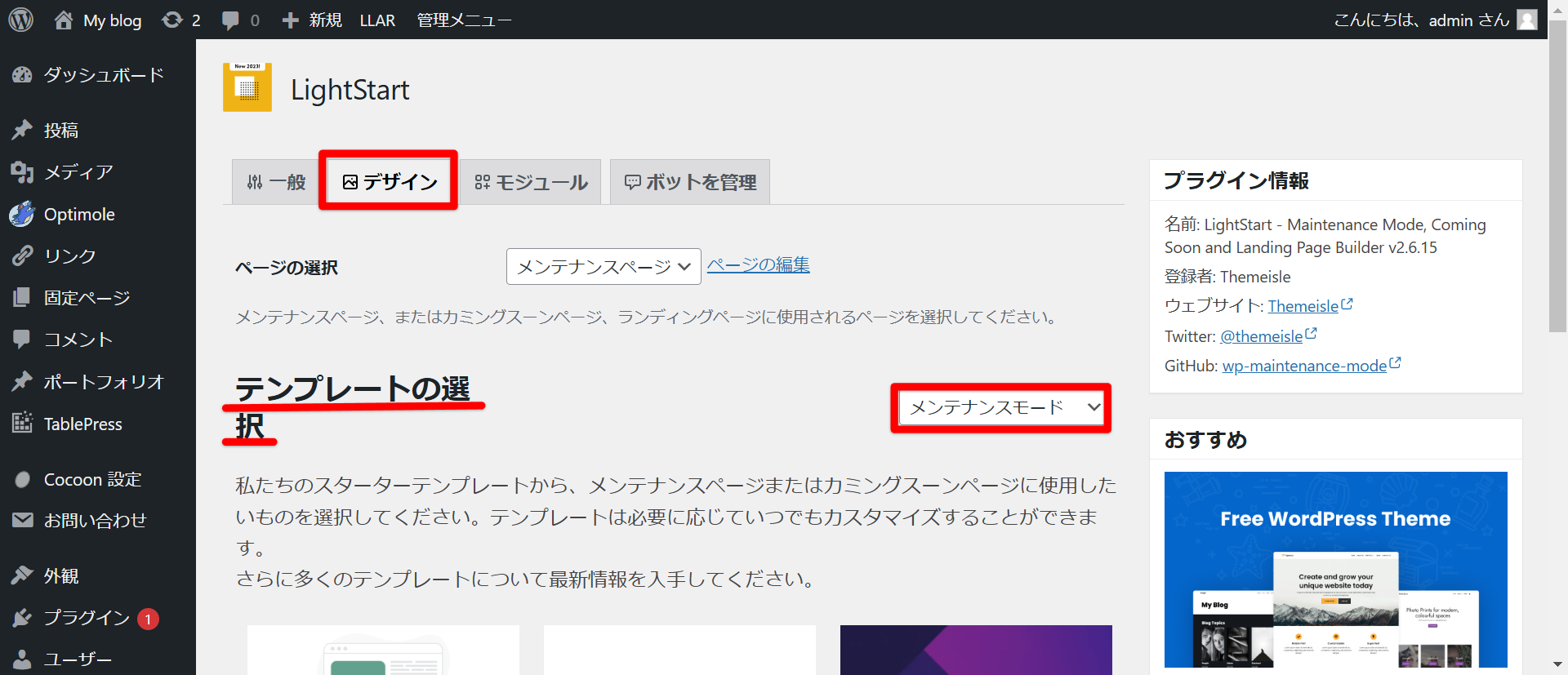Expand メンテナンスページ page selection dropdown
The width and height of the screenshot is (1568, 675).
[x=604, y=267]
